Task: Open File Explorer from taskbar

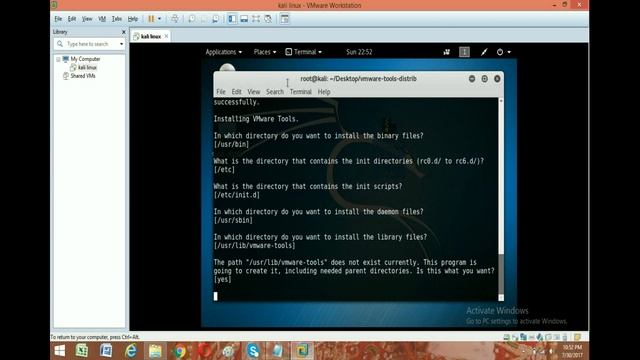Action: point(155,351)
